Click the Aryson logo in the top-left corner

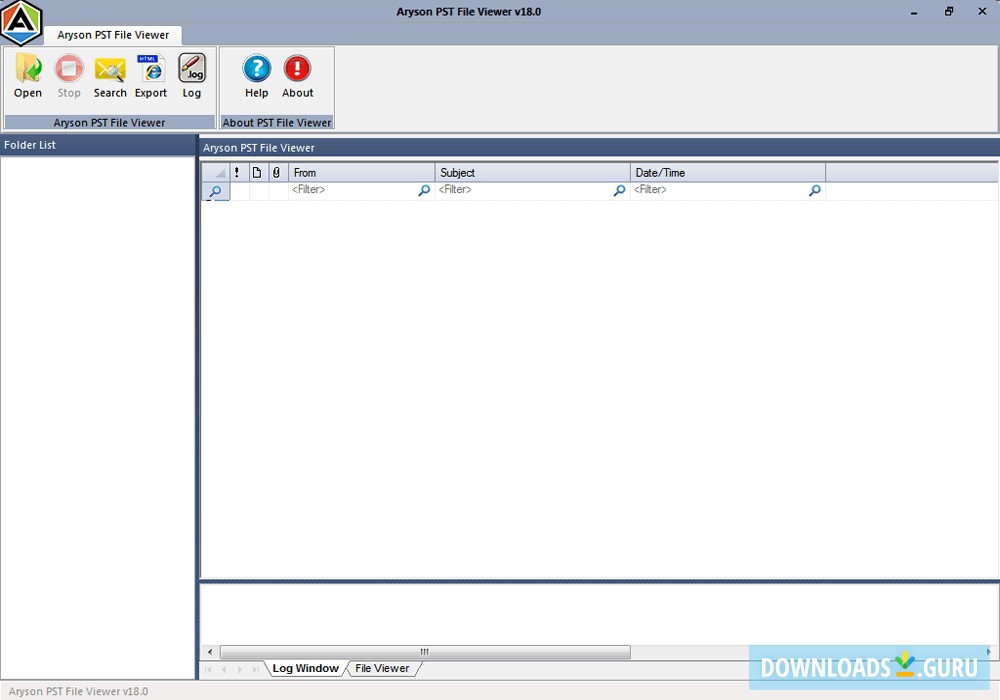(x=22, y=22)
